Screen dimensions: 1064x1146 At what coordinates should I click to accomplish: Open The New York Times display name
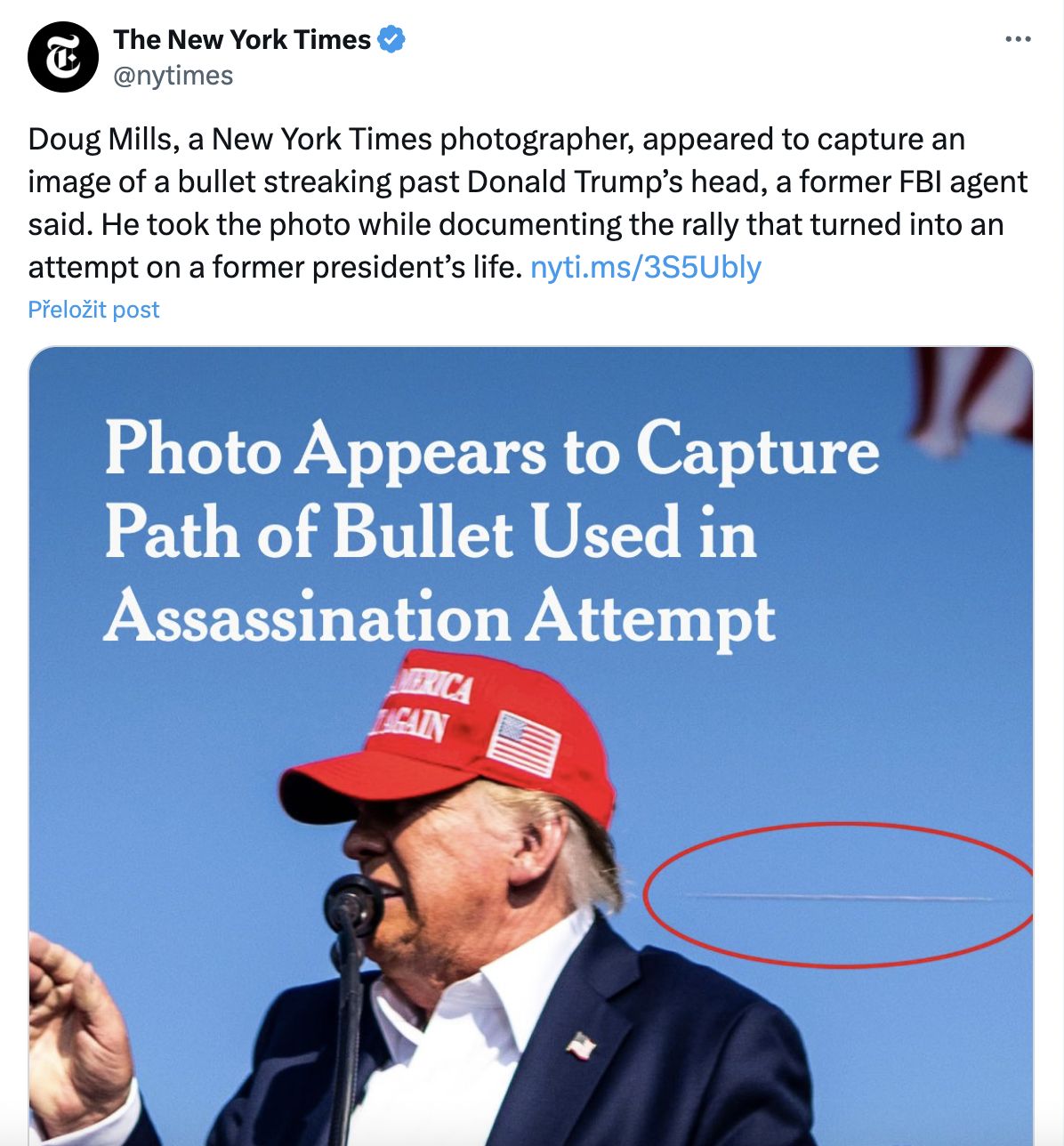(242, 39)
